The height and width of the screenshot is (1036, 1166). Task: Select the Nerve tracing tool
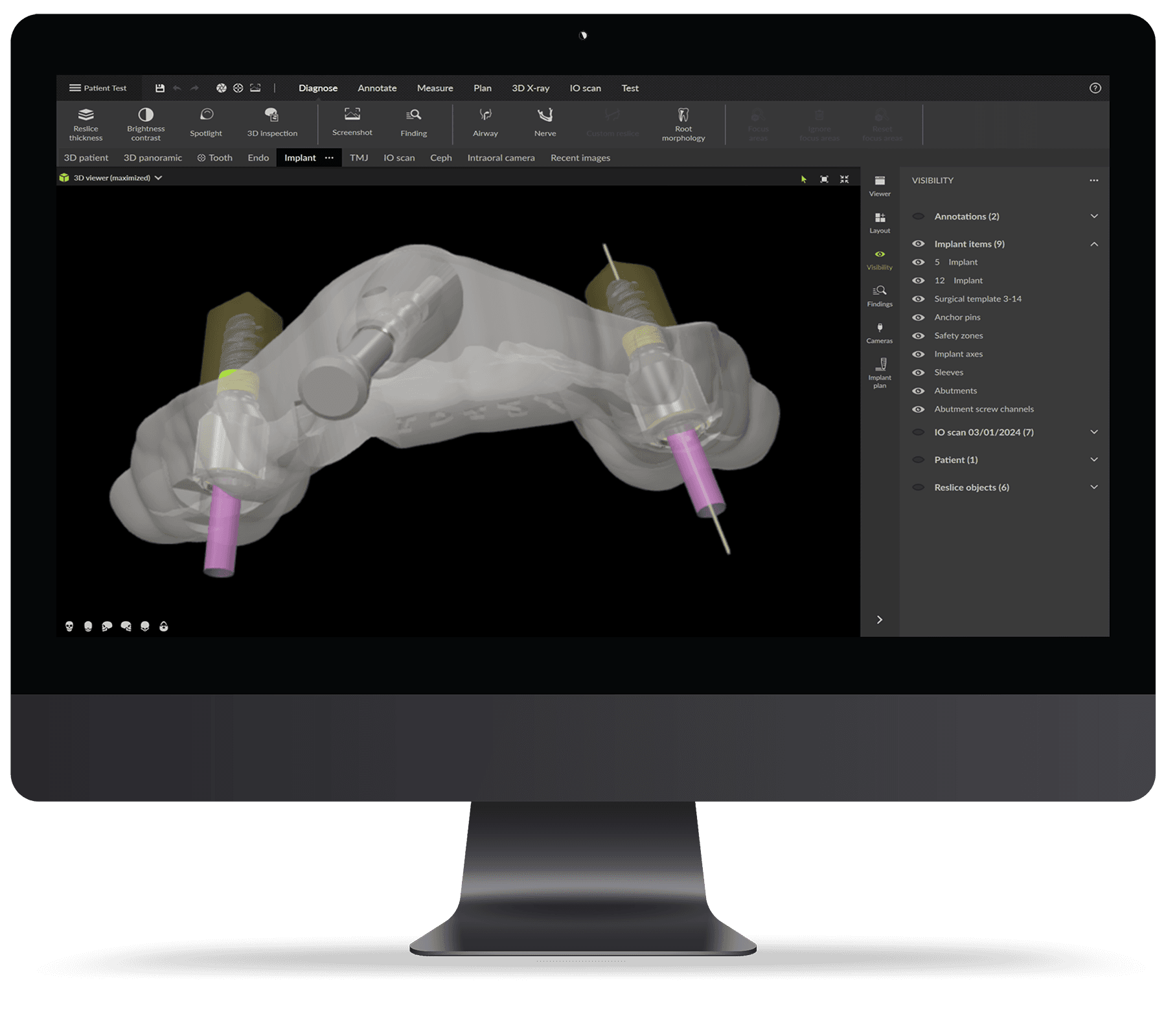(545, 122)
